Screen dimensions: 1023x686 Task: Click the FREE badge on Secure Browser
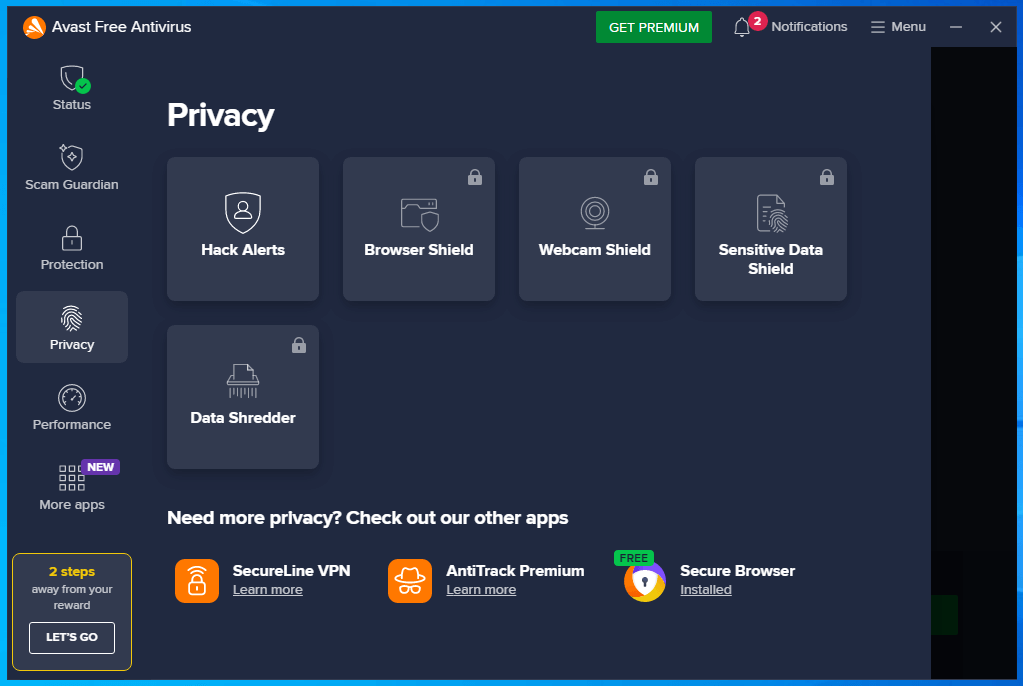(x=634, y=558)
